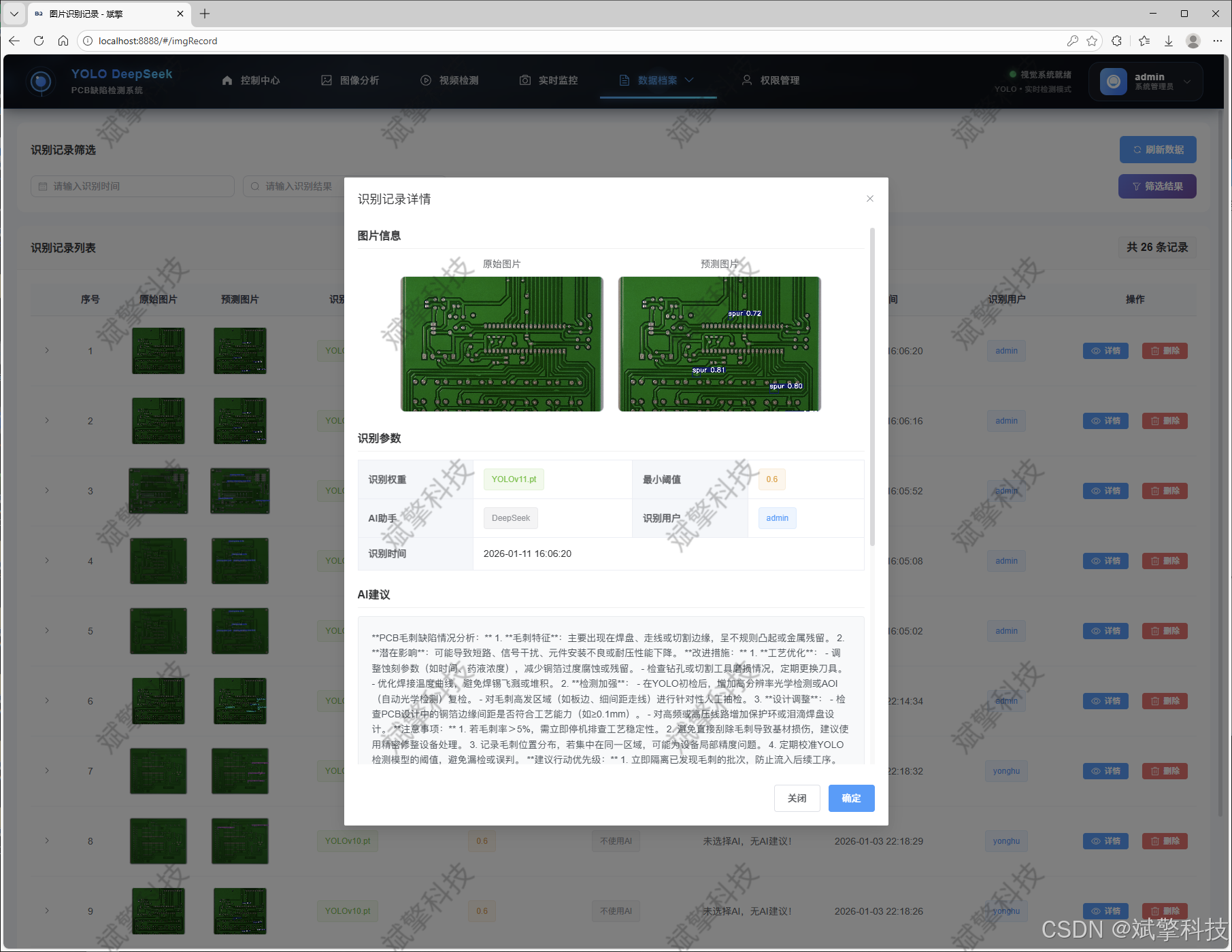Click the camera icon beside 实时监控
The width and height of the screenshot is (1232, 952).
point(525,80)
